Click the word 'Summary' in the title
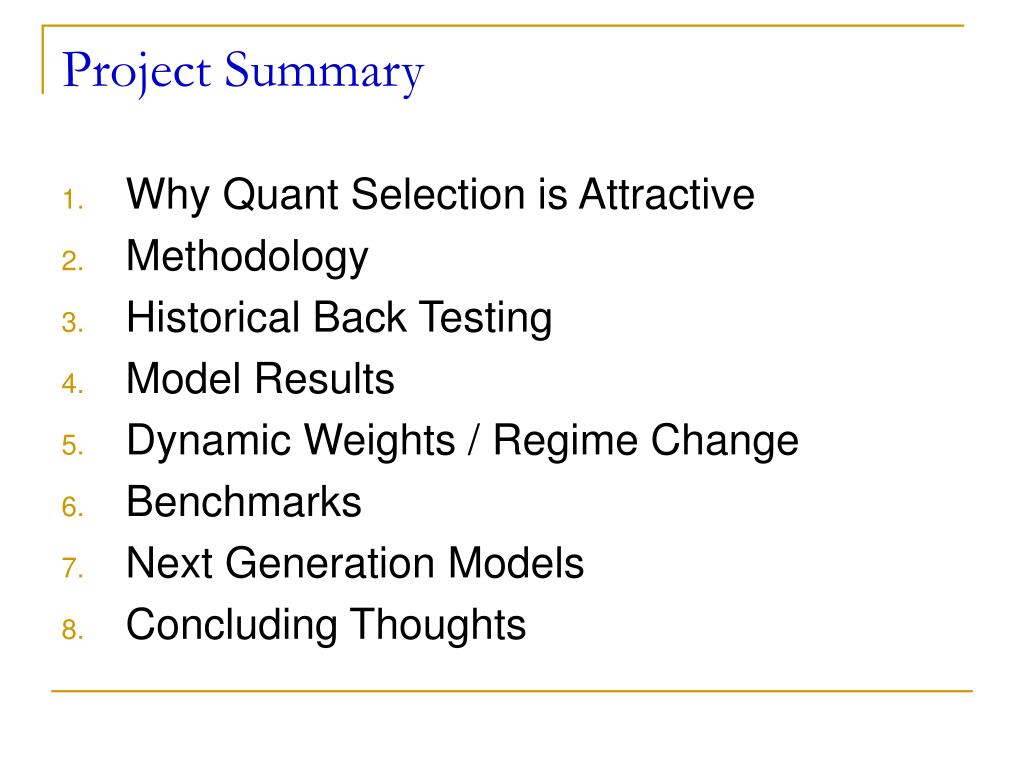 click(325, 73)
